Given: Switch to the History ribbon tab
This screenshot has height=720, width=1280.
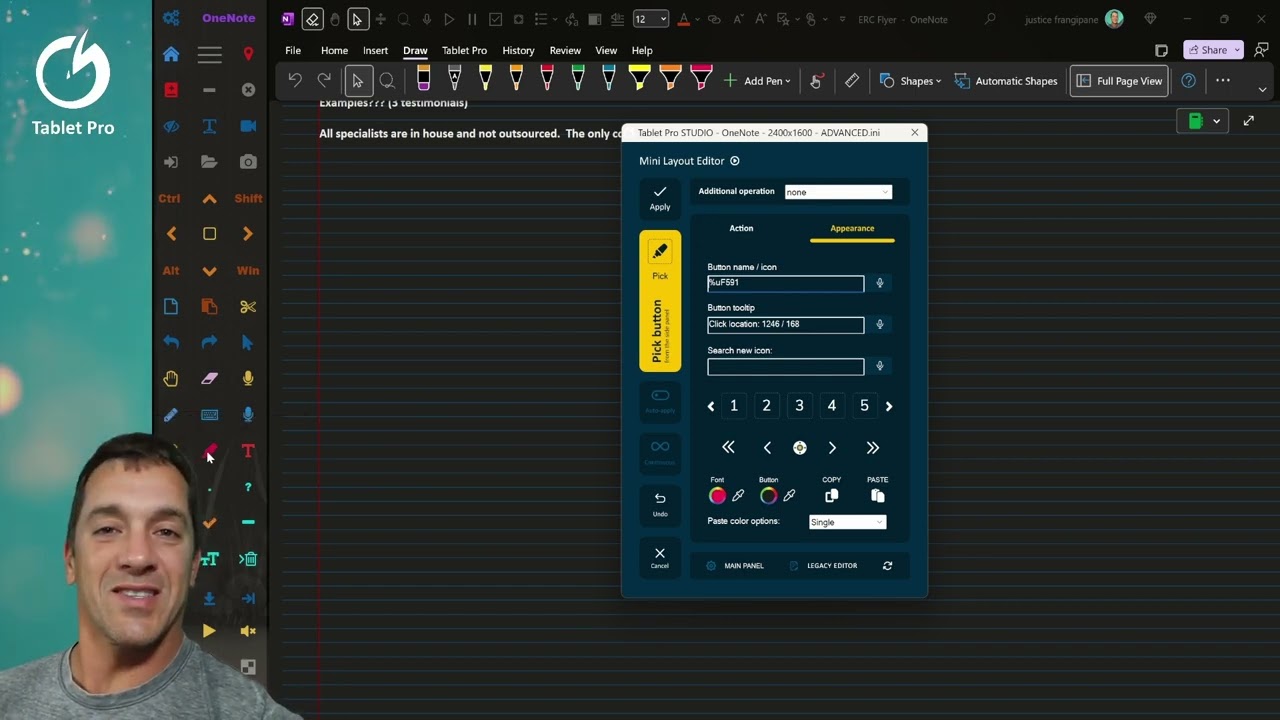Looking at the screenshot, I should (x=518, y=50).
